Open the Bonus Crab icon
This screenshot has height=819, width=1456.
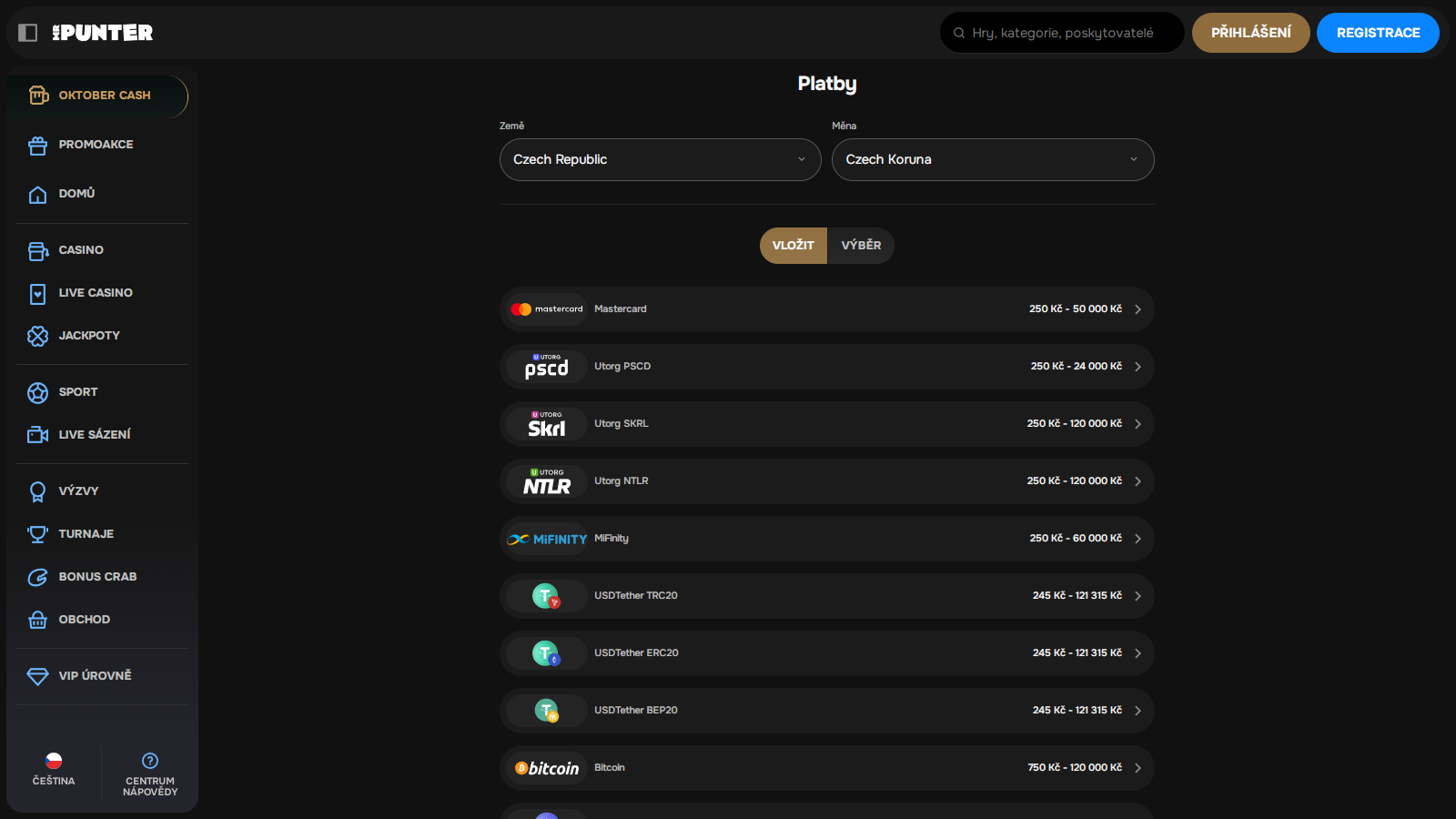tap(37, 577)
